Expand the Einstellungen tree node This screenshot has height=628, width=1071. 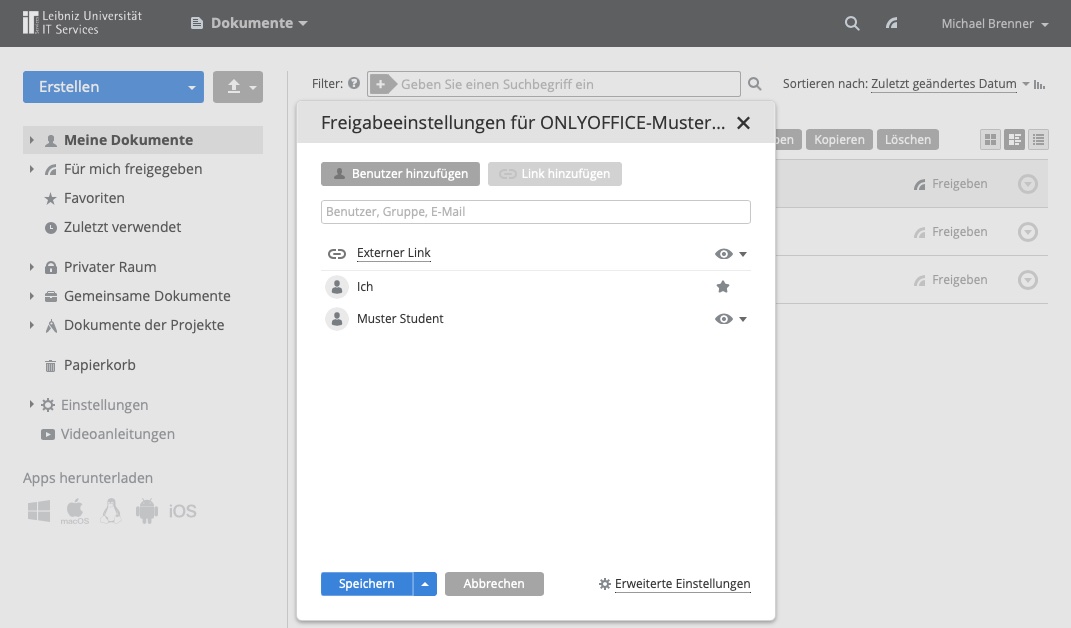[31, 405]
